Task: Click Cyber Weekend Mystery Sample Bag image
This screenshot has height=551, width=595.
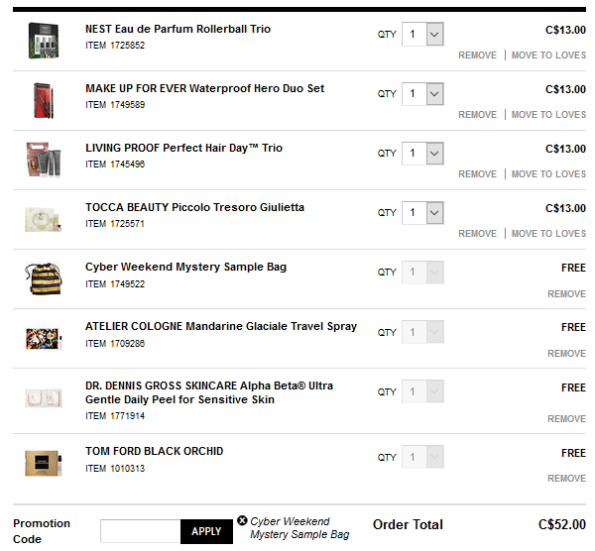Action: click(x=44, y=279)
